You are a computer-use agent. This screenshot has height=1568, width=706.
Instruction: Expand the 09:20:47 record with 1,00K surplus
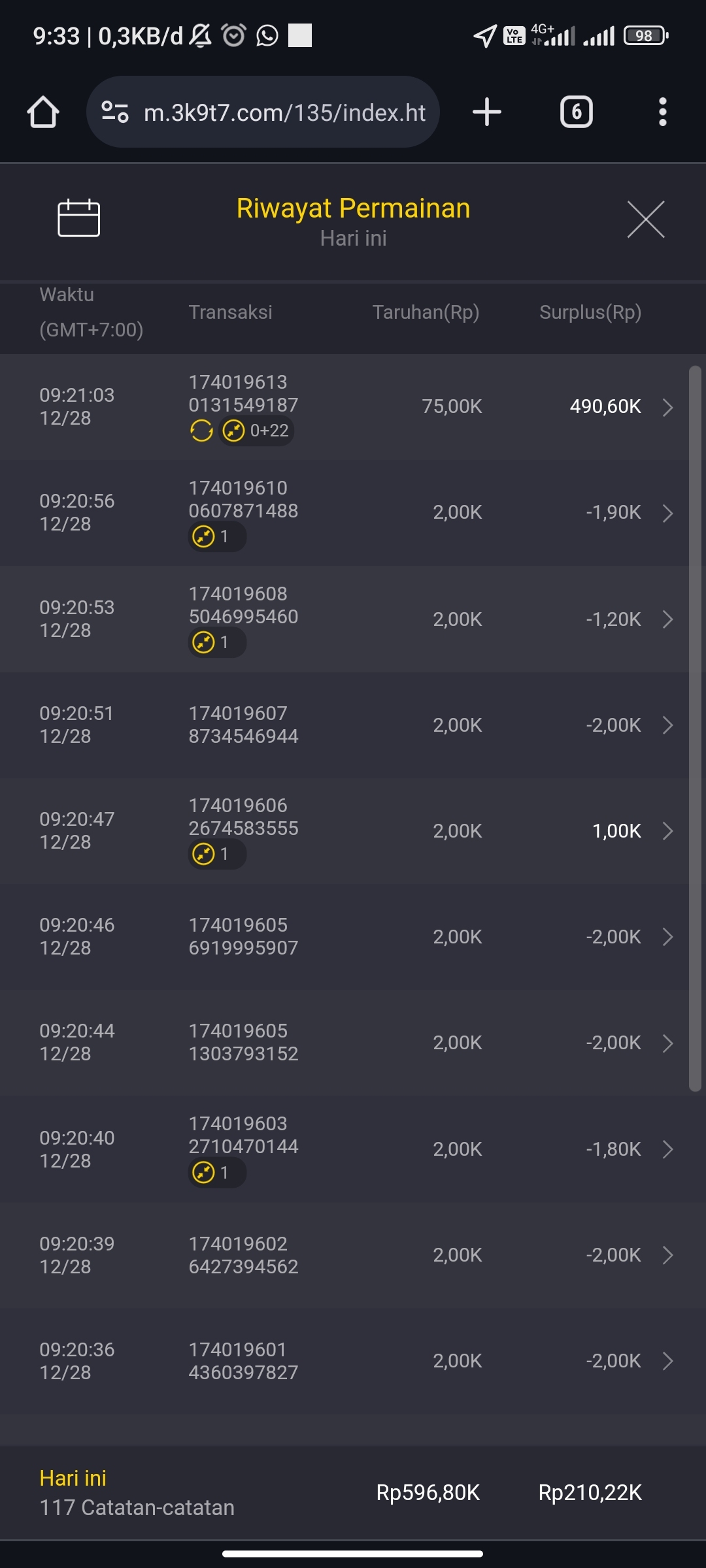click(667, 831)
